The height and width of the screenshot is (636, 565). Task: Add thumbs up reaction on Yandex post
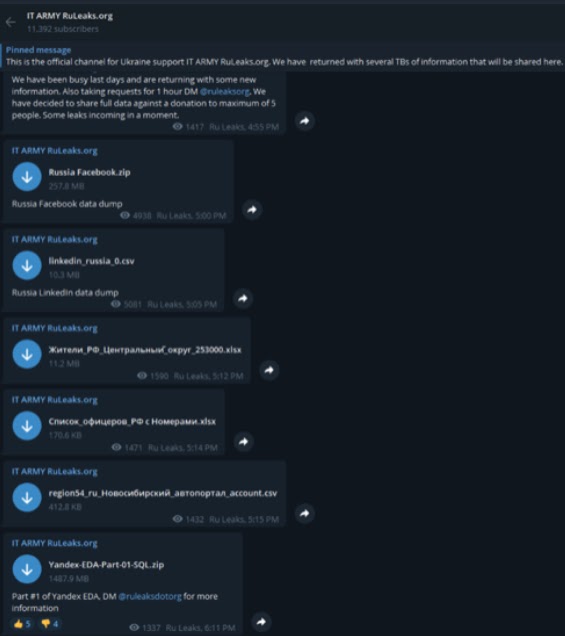22,623
